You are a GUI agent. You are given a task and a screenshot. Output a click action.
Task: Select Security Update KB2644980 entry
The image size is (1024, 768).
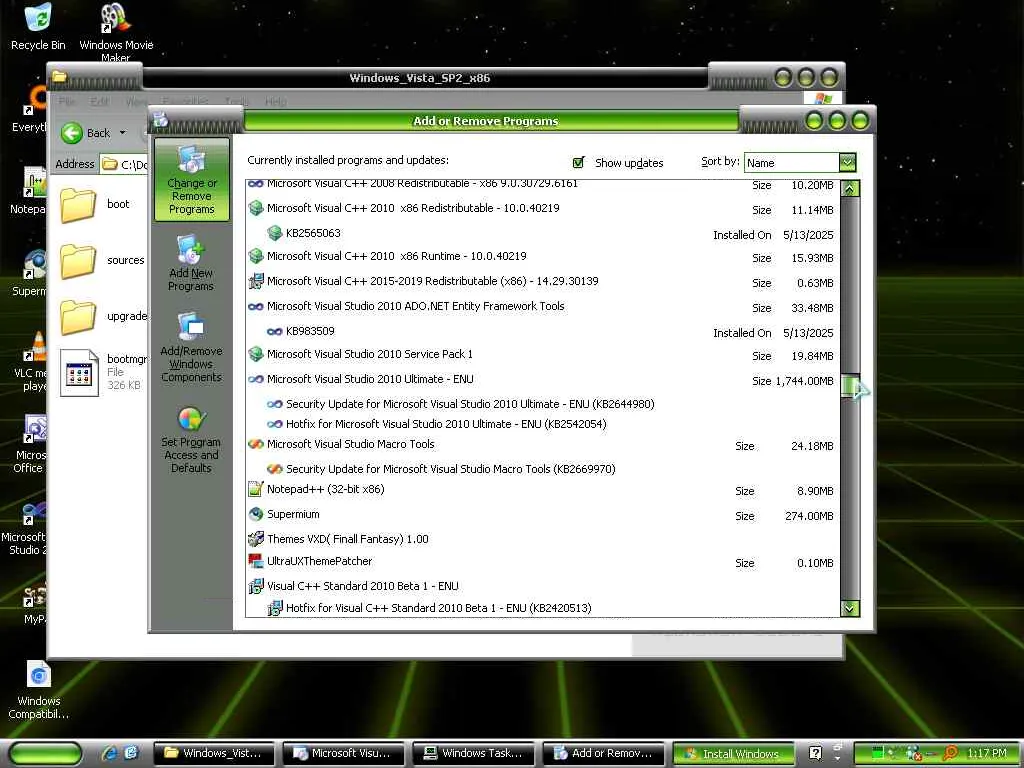tap(470, 404)
